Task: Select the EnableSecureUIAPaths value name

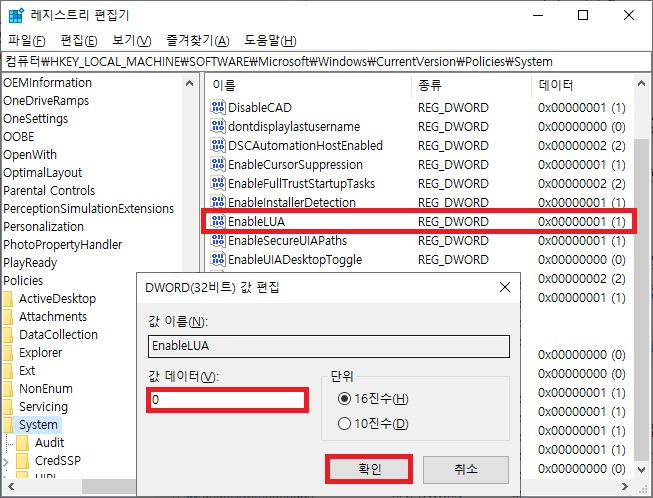Action: click(x=287, y=241)
